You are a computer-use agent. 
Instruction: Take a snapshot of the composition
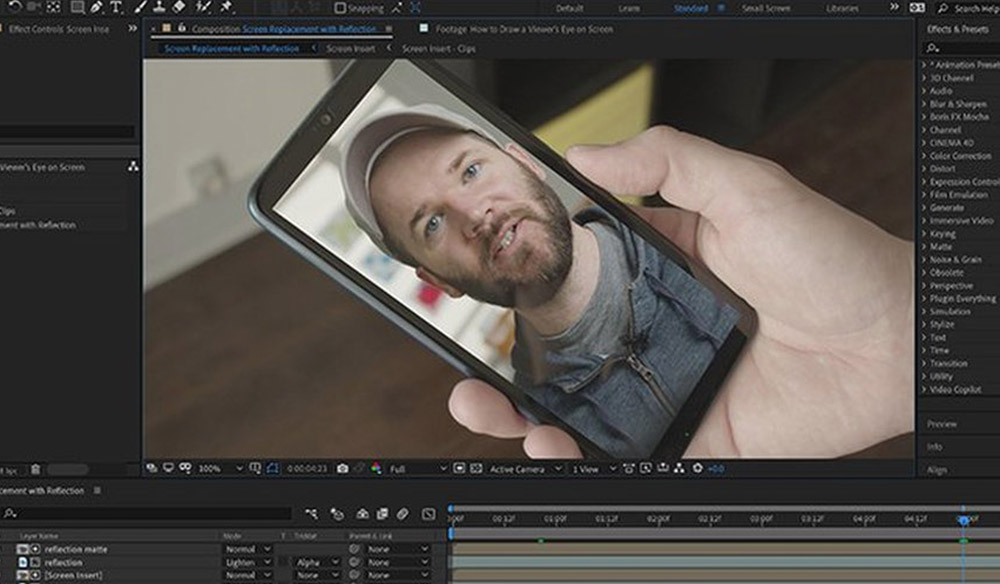tap(344, 467)
